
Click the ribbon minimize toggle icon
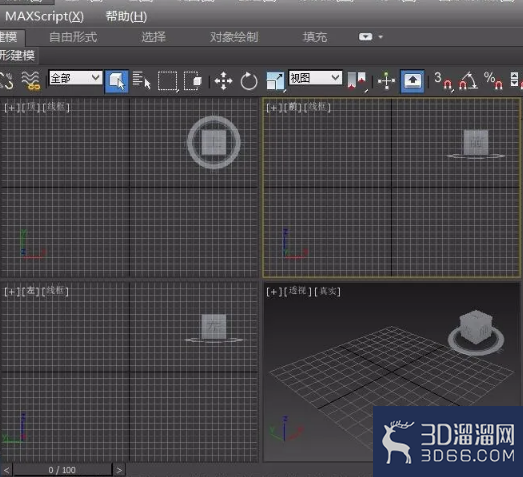pos(366,37)
